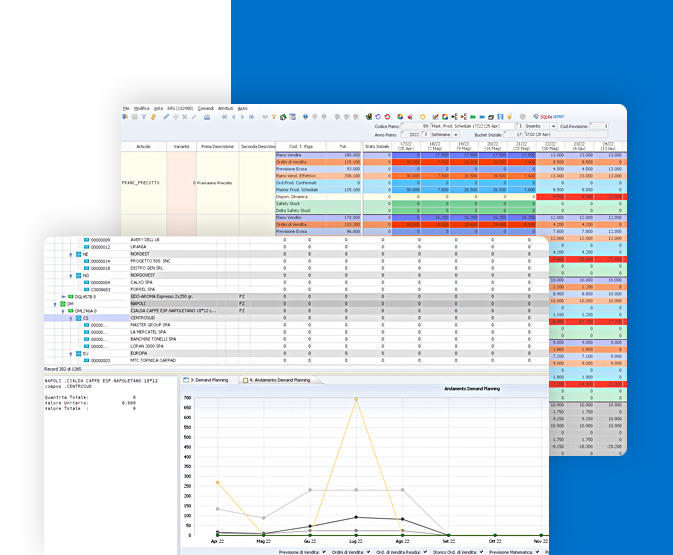Click the Cod.Revisione input field
673x555 pixels.
[x=599, y=126]
